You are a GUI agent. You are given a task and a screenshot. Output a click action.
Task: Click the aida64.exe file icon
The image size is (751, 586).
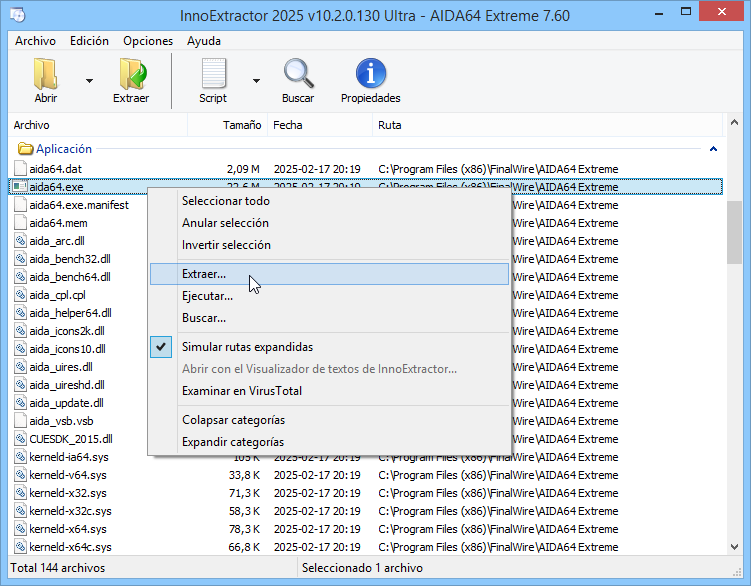(20, 186)
